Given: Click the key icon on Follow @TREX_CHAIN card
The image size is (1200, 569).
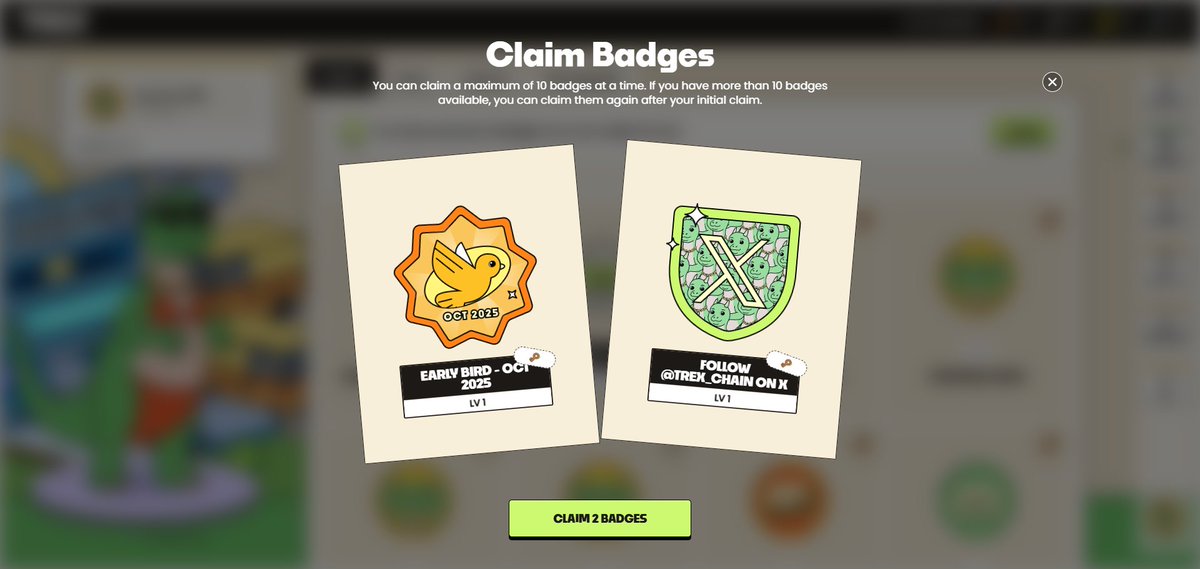Looking at the screenshot, I should [x=787, y=363].
